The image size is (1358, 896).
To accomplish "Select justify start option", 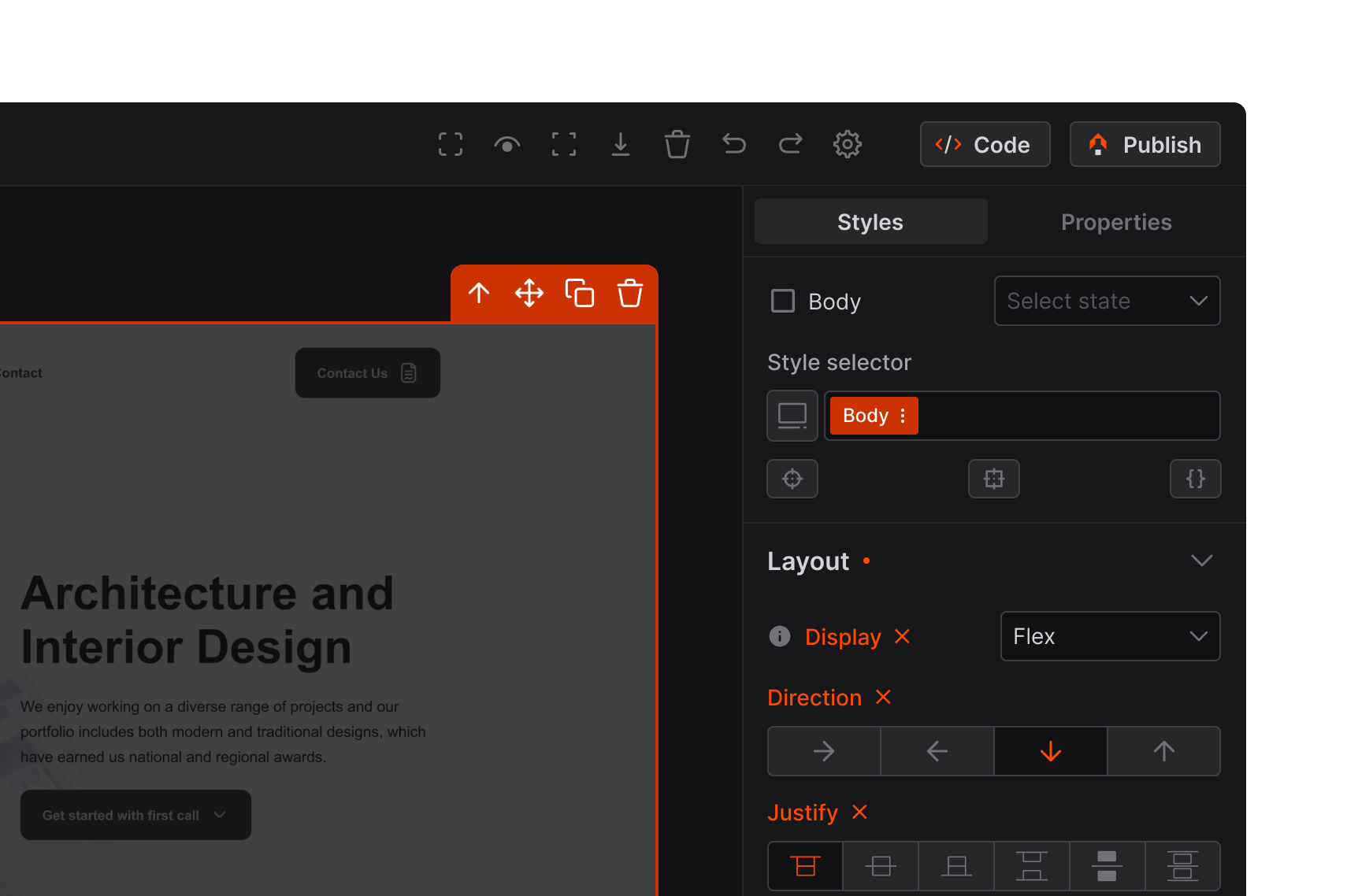I will pos(805,866).
